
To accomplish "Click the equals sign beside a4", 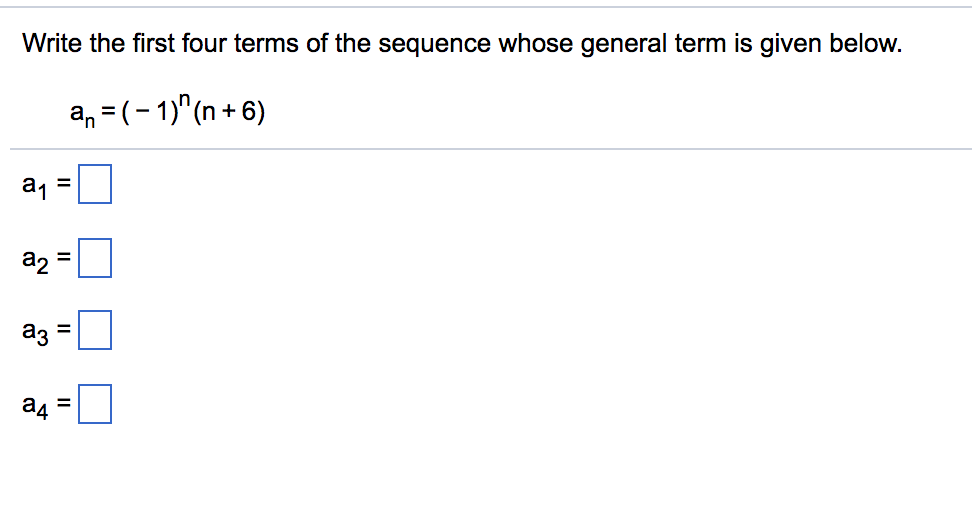I will pos(64,403).
